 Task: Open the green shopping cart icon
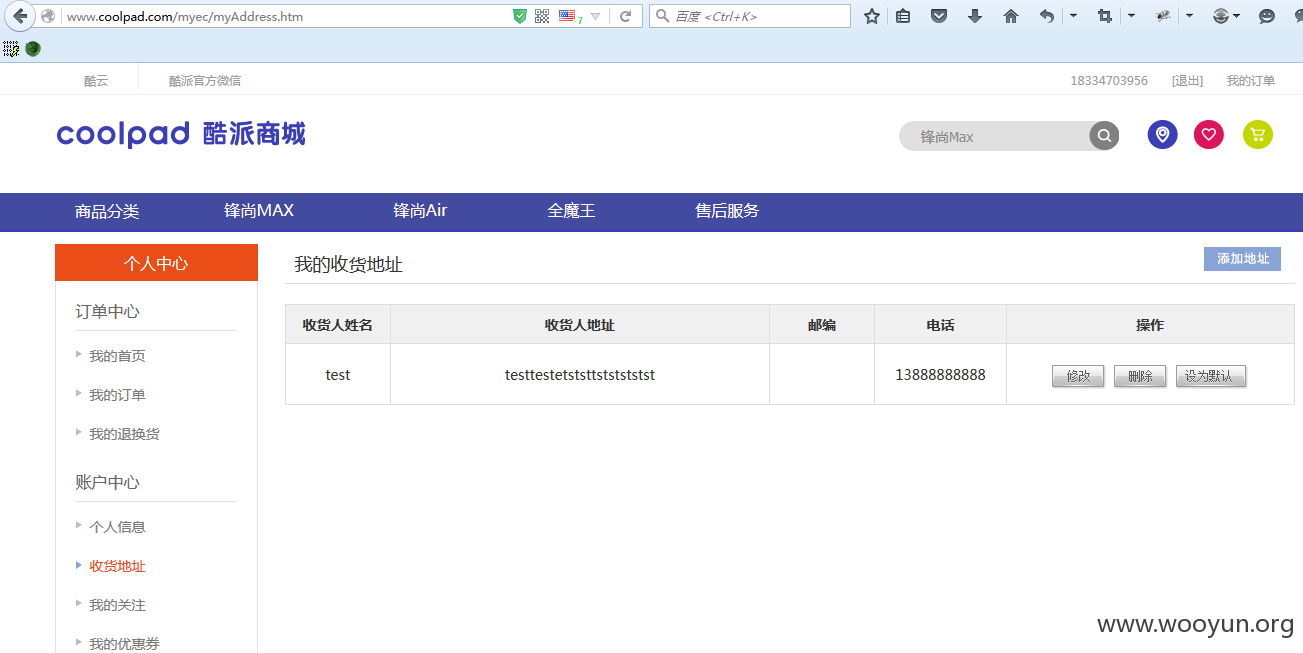click(x=1258, y=134)
